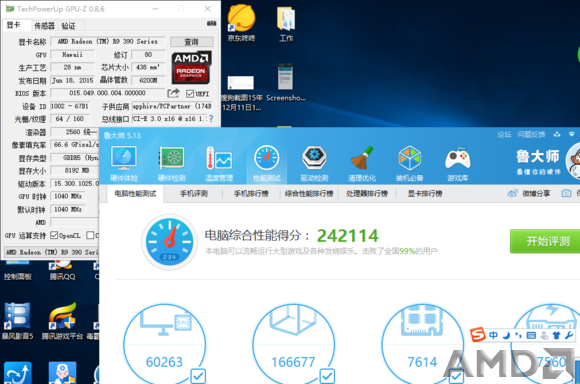
Task: Click the 60263 processor score circle
Action: (165, 345)
